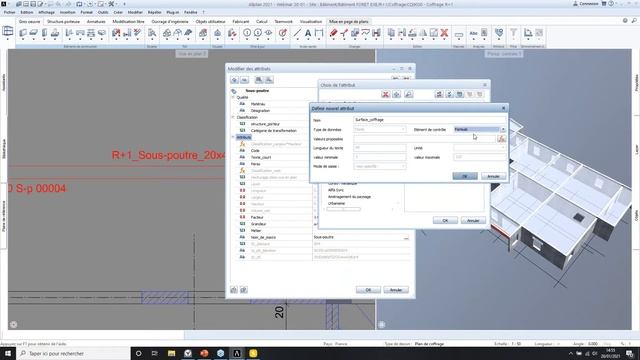Click the Nom field containing Surface_coffrage
640x360 pixels.
[x=430, y=120]
